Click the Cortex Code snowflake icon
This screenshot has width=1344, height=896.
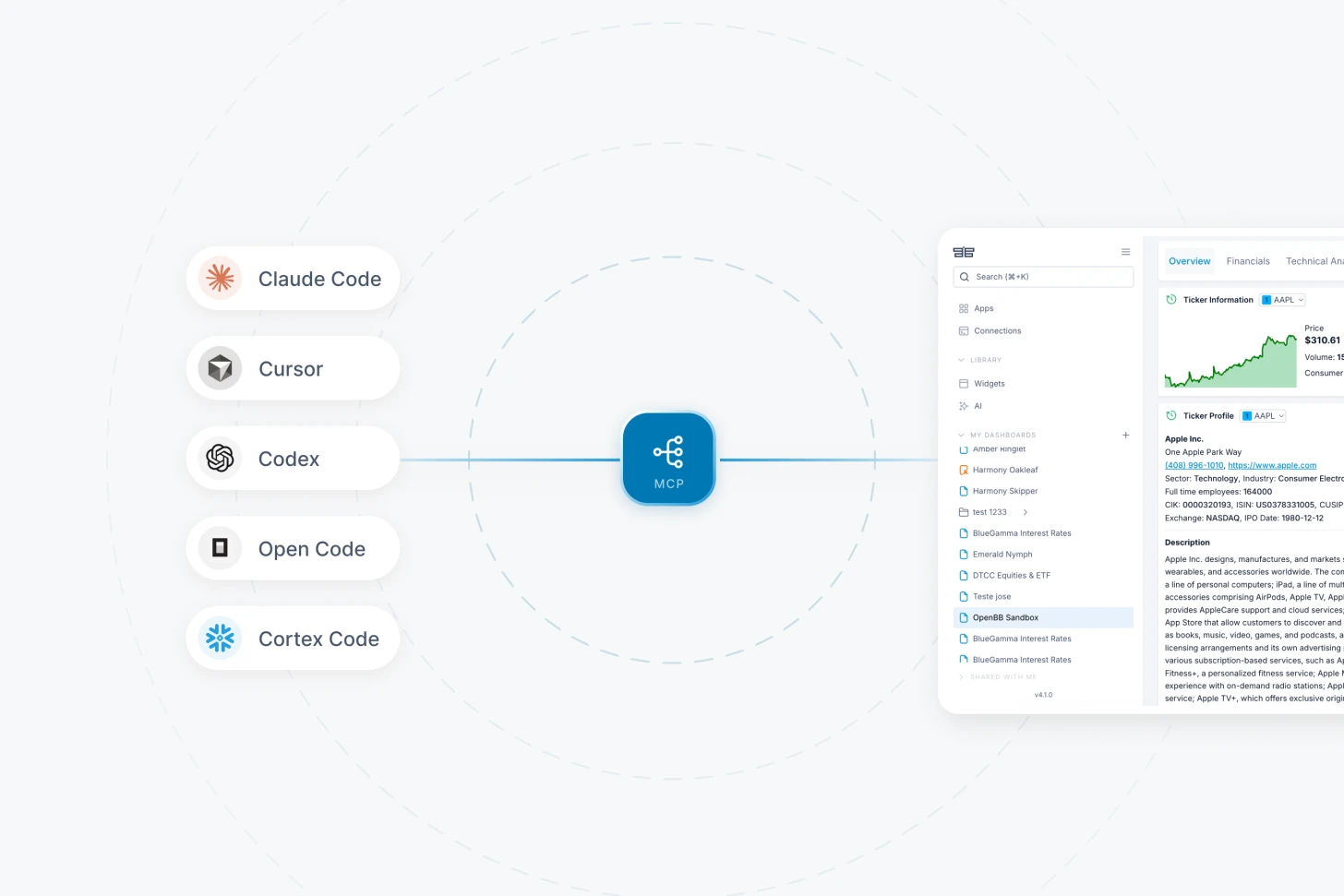(x=220, y=638)
